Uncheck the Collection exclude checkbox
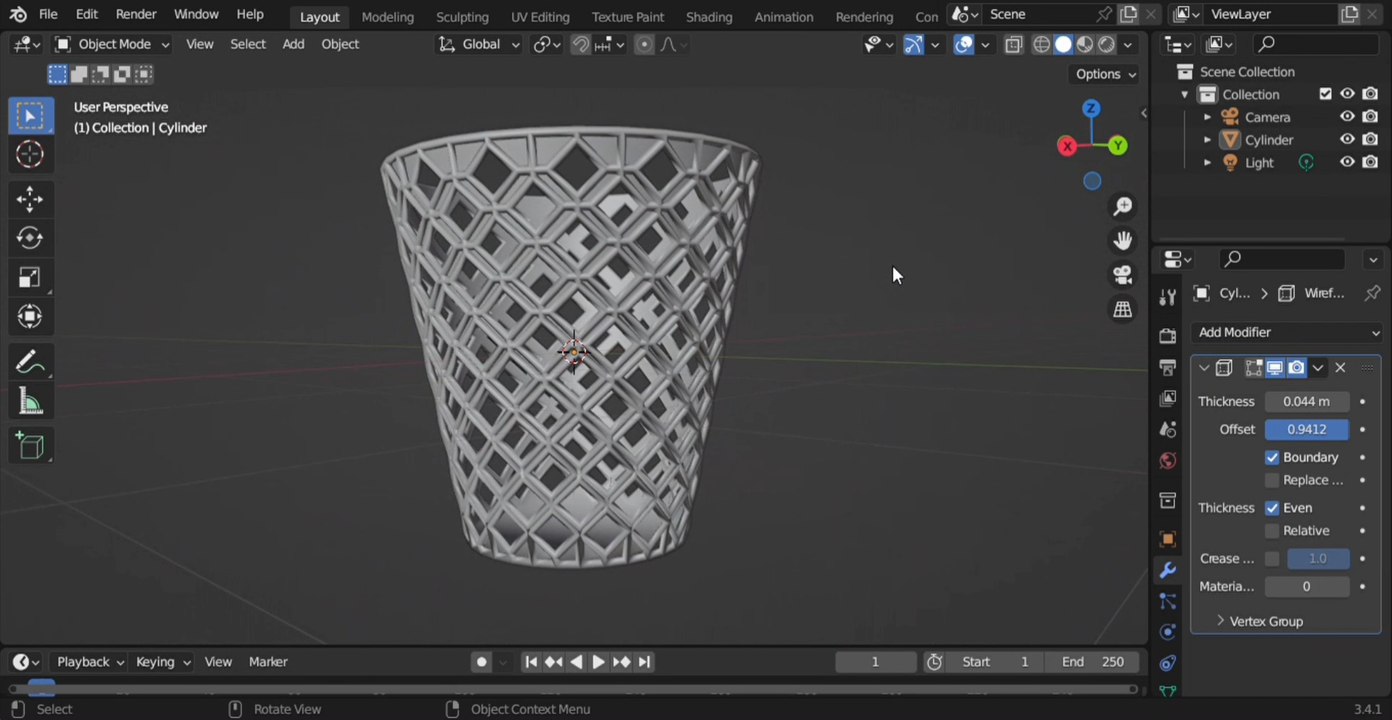1392x720 pixels. tap(1325, 94)
